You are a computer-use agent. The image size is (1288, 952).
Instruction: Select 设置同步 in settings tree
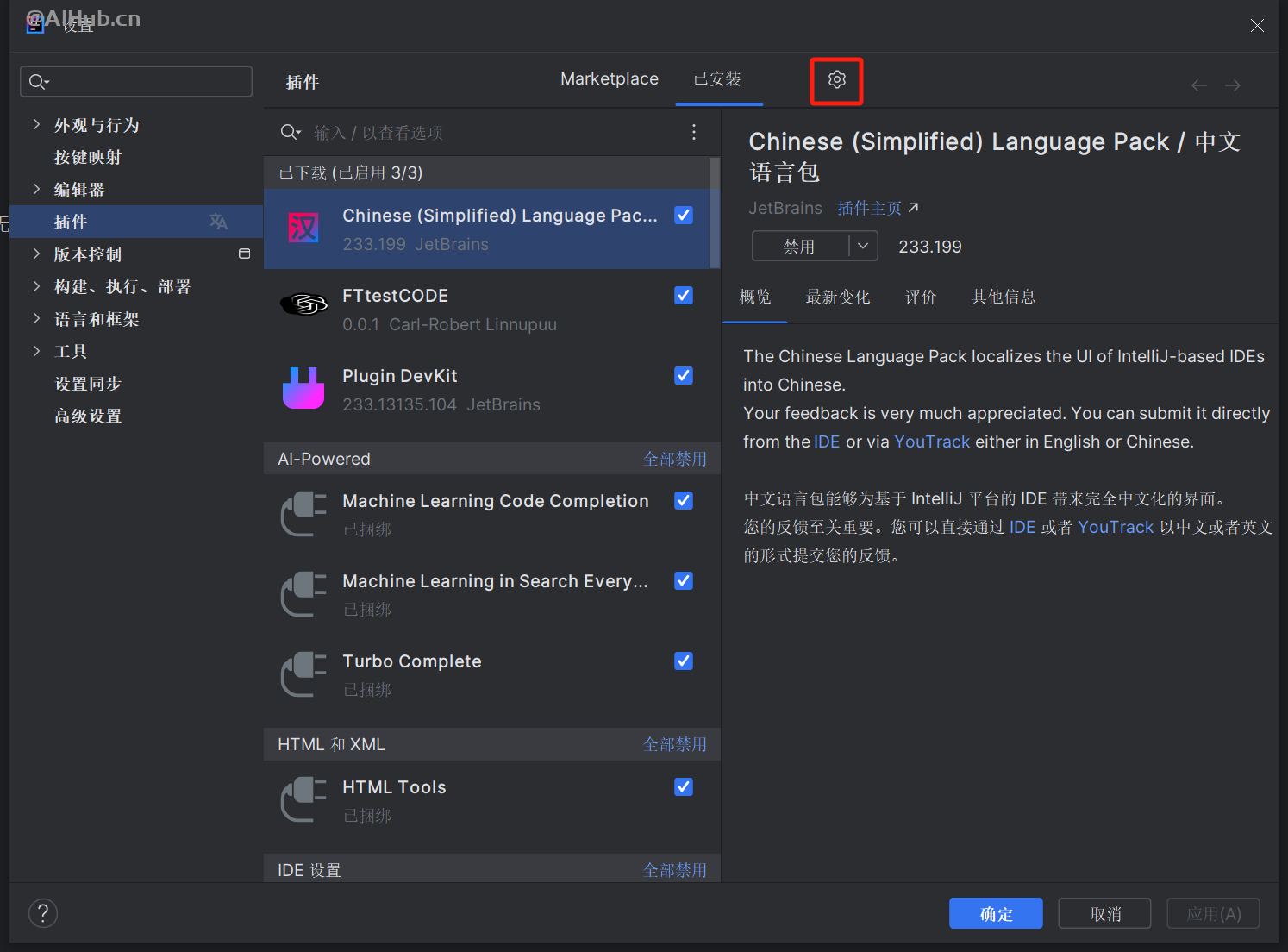pos(88,383)
